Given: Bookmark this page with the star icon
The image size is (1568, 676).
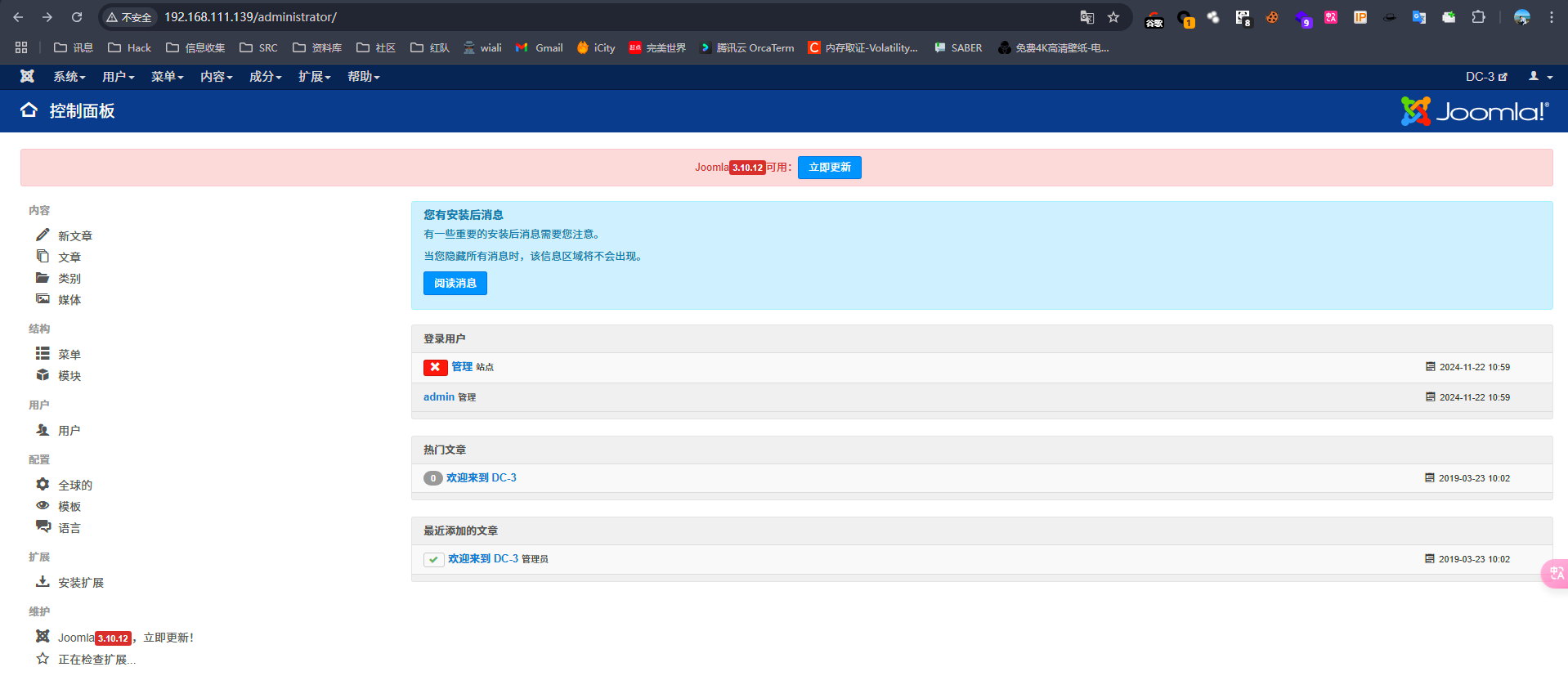Looking at the screenshot, I should click(x=1113, y=17).
